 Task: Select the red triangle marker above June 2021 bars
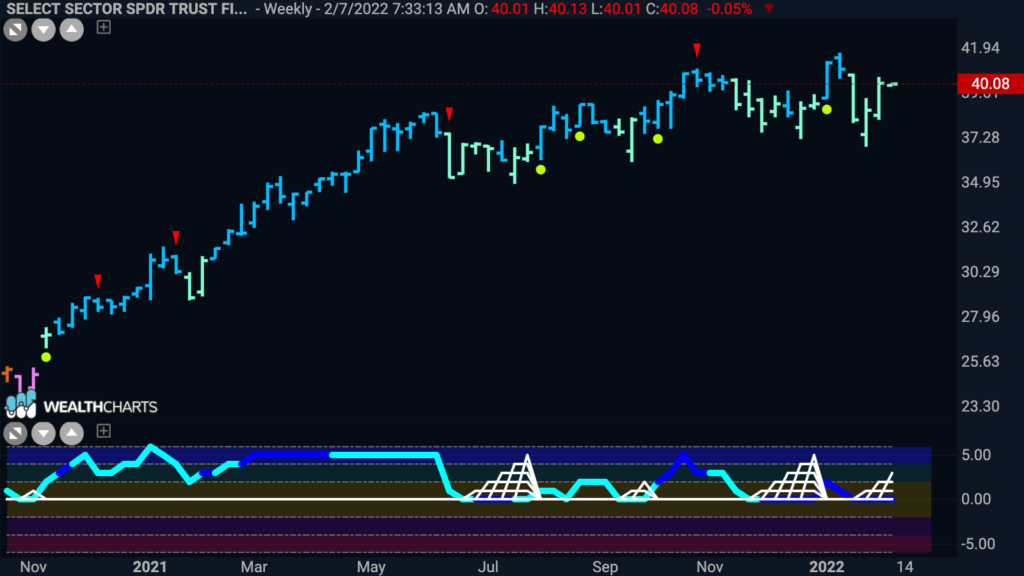449,114
